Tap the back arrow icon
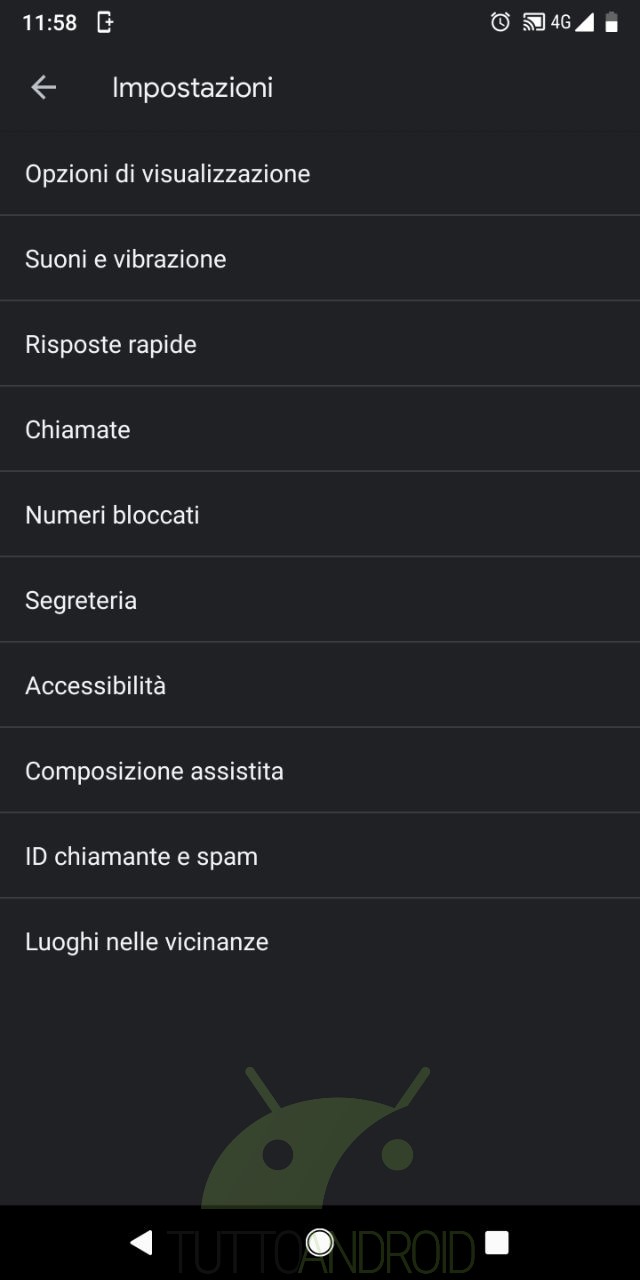The width and height of the screenshot is (640, 1280). (43, 88)
